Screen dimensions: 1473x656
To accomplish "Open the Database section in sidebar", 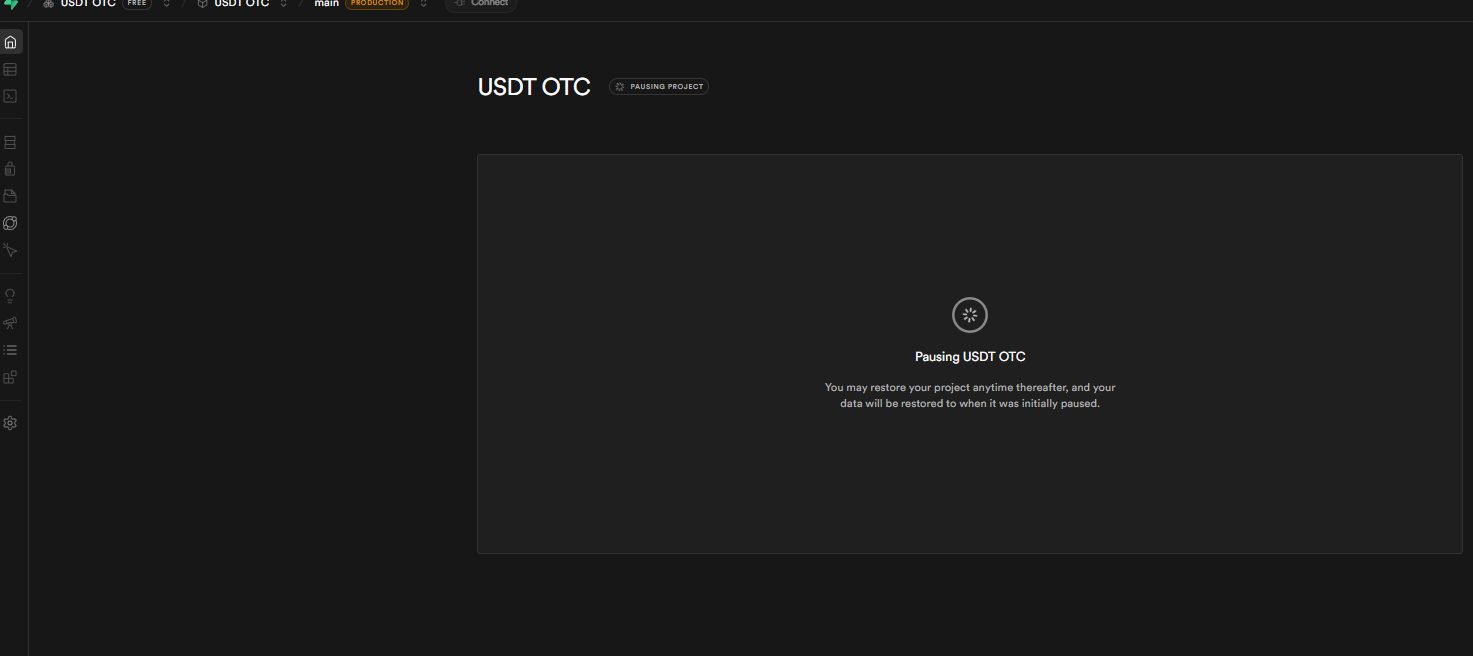I will pyautogui.click(x=10, y=143).
